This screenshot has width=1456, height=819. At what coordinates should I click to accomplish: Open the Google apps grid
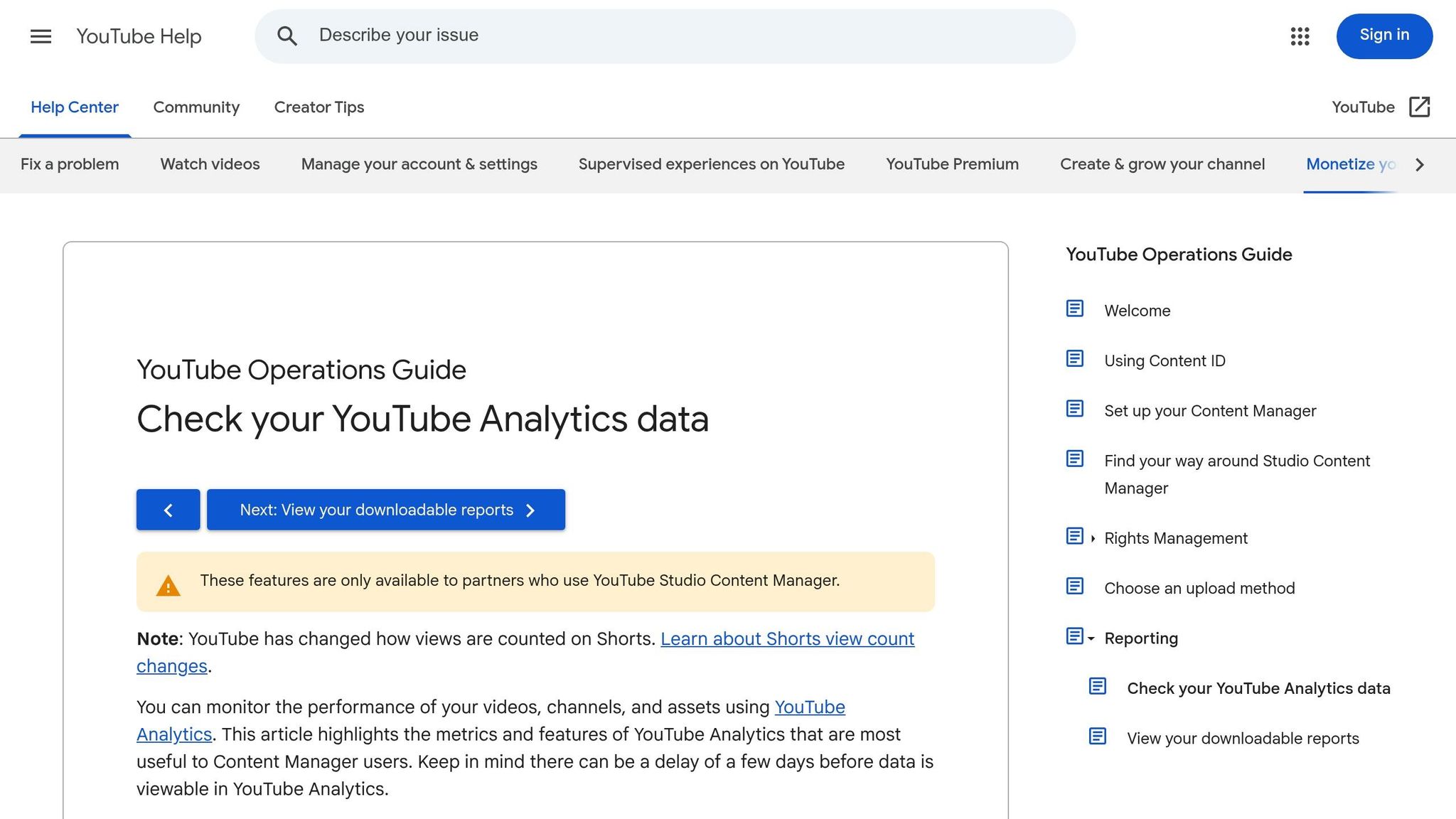tap(1300, 36)
